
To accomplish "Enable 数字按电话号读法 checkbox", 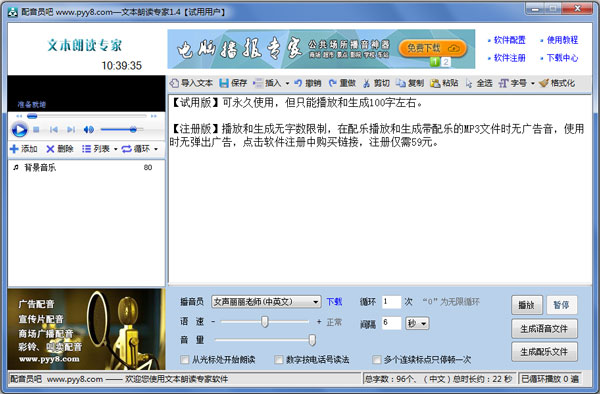I will 279,360.
